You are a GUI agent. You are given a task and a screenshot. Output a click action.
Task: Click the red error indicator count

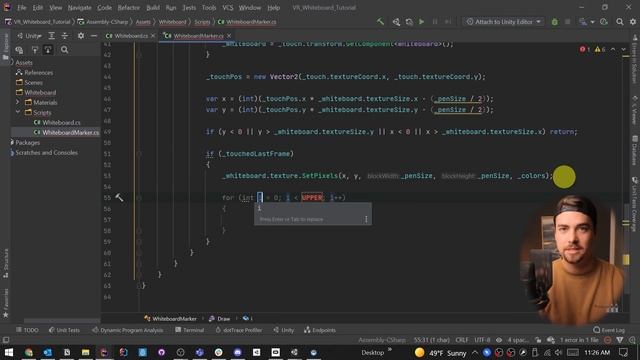pyautogui.click(x=584, y=49)
